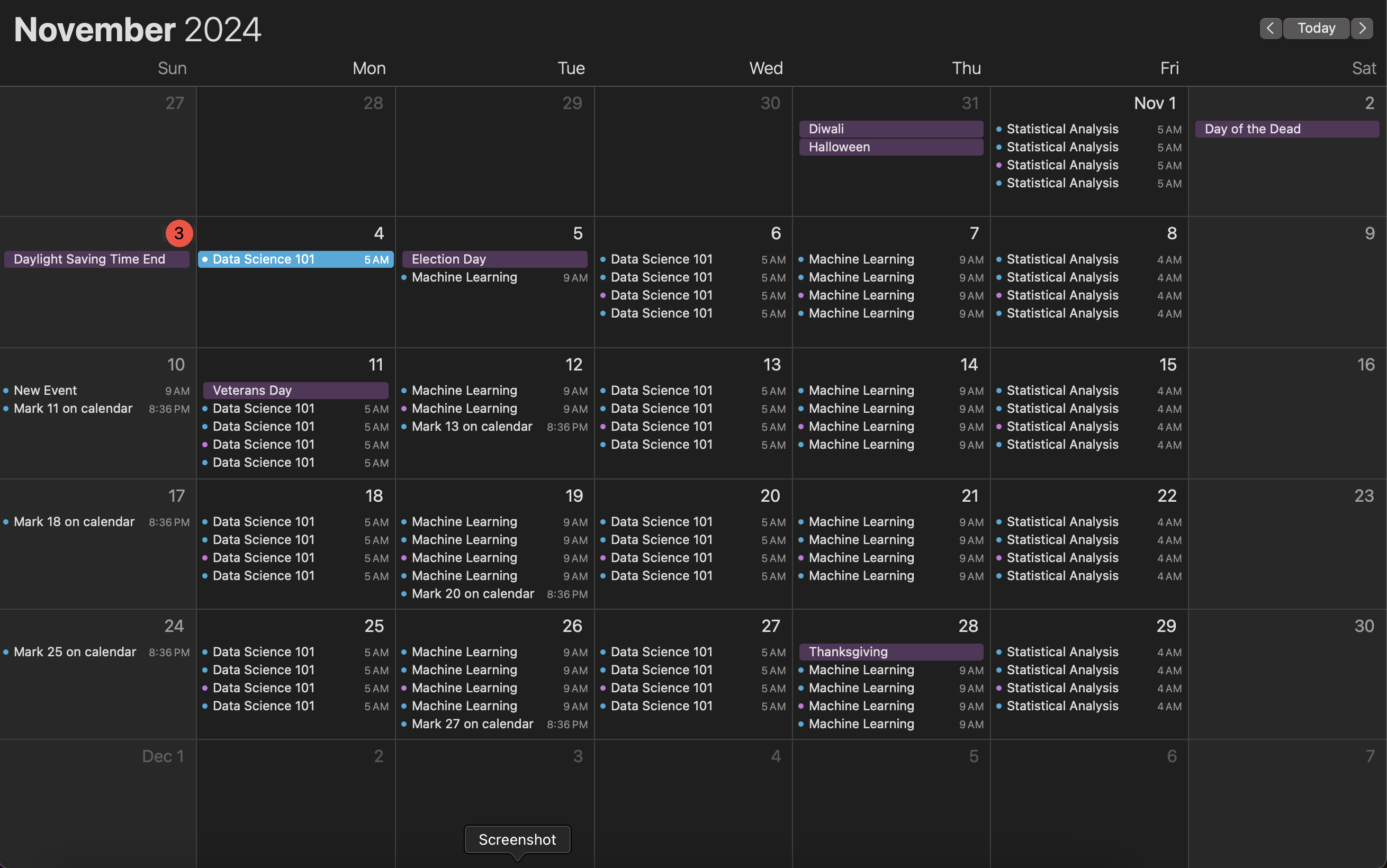Open Mark 13 on calendar event
This screenshot has width=1387, height=868.
(472, 427)
